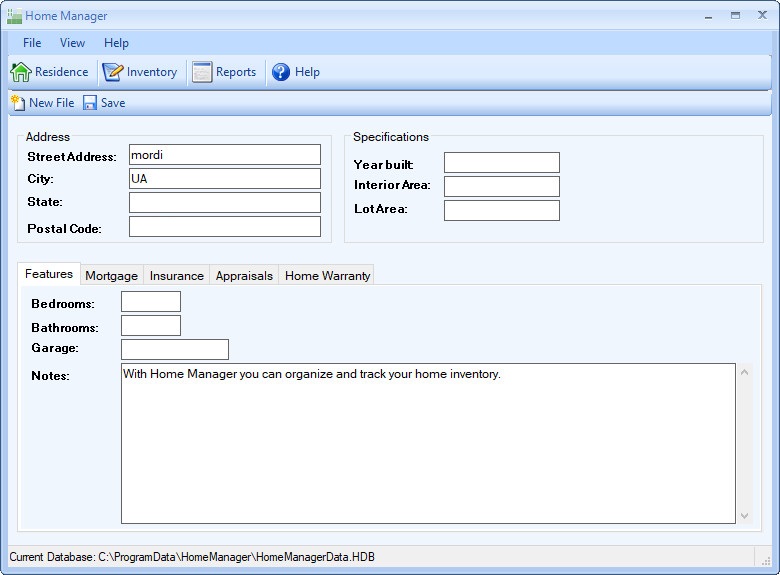This screenshot has width=780, height=575.
Task: Click the blue Help question icon
Action: tap(281, 72)
